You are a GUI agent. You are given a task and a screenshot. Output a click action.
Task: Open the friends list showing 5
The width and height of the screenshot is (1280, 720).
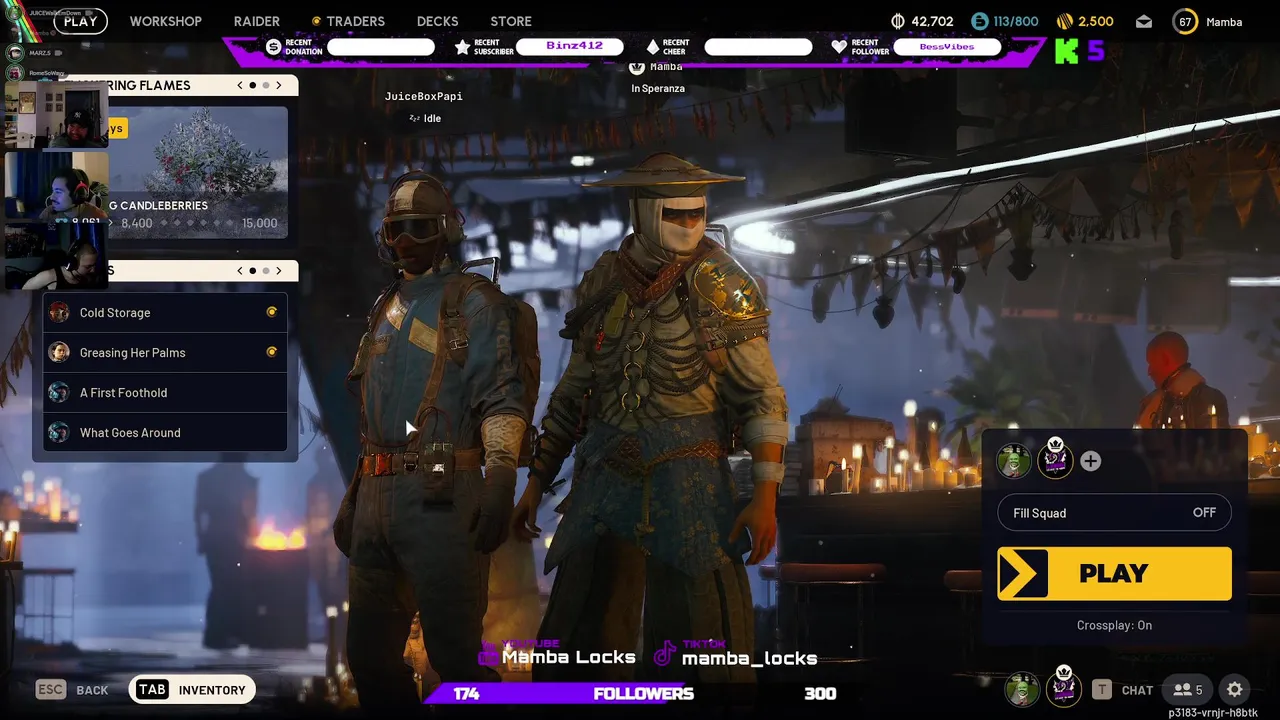pos(1188,690)
